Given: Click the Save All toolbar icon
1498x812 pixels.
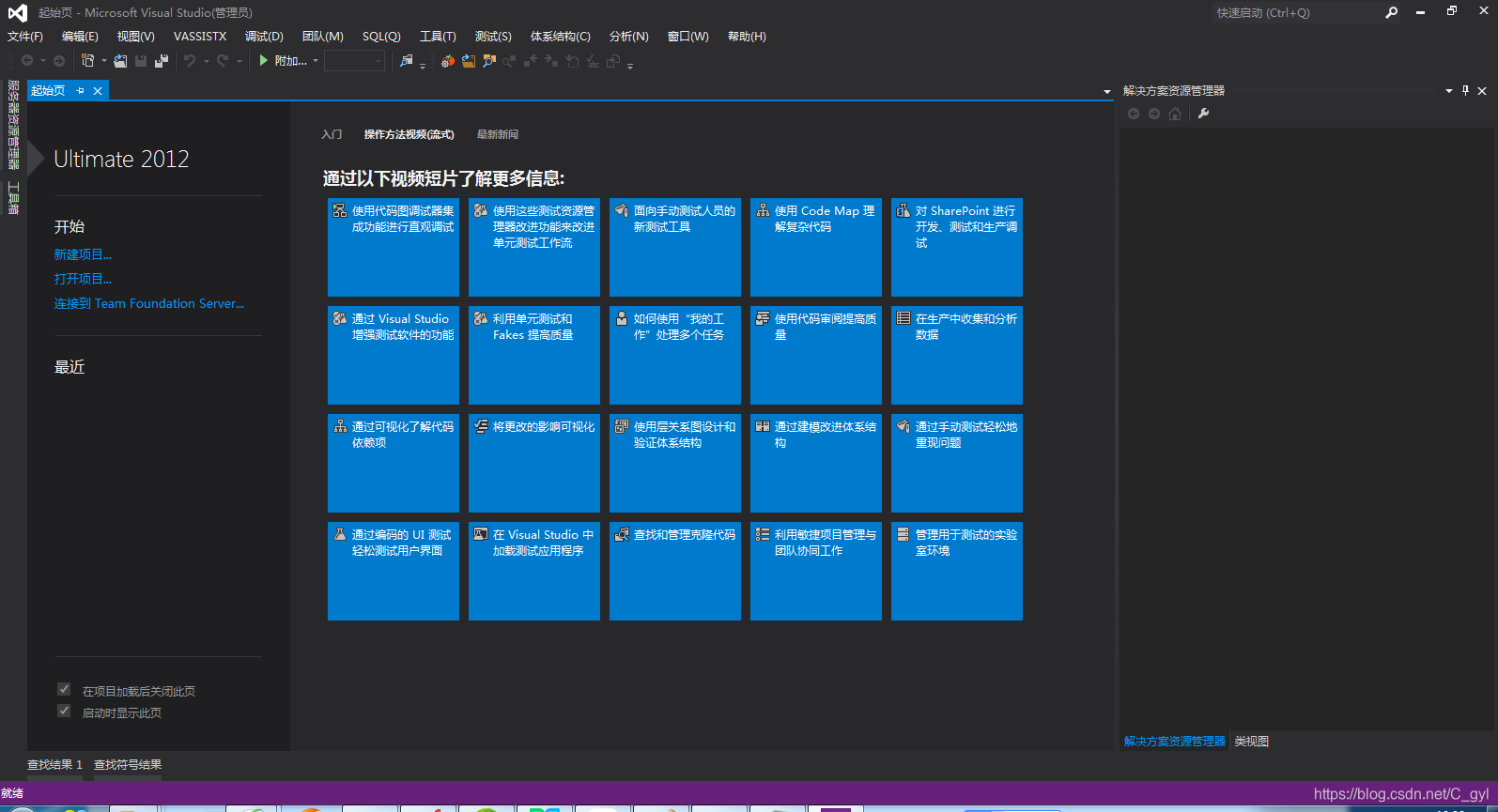Looking at the screenshot, I should pos(162,61).
